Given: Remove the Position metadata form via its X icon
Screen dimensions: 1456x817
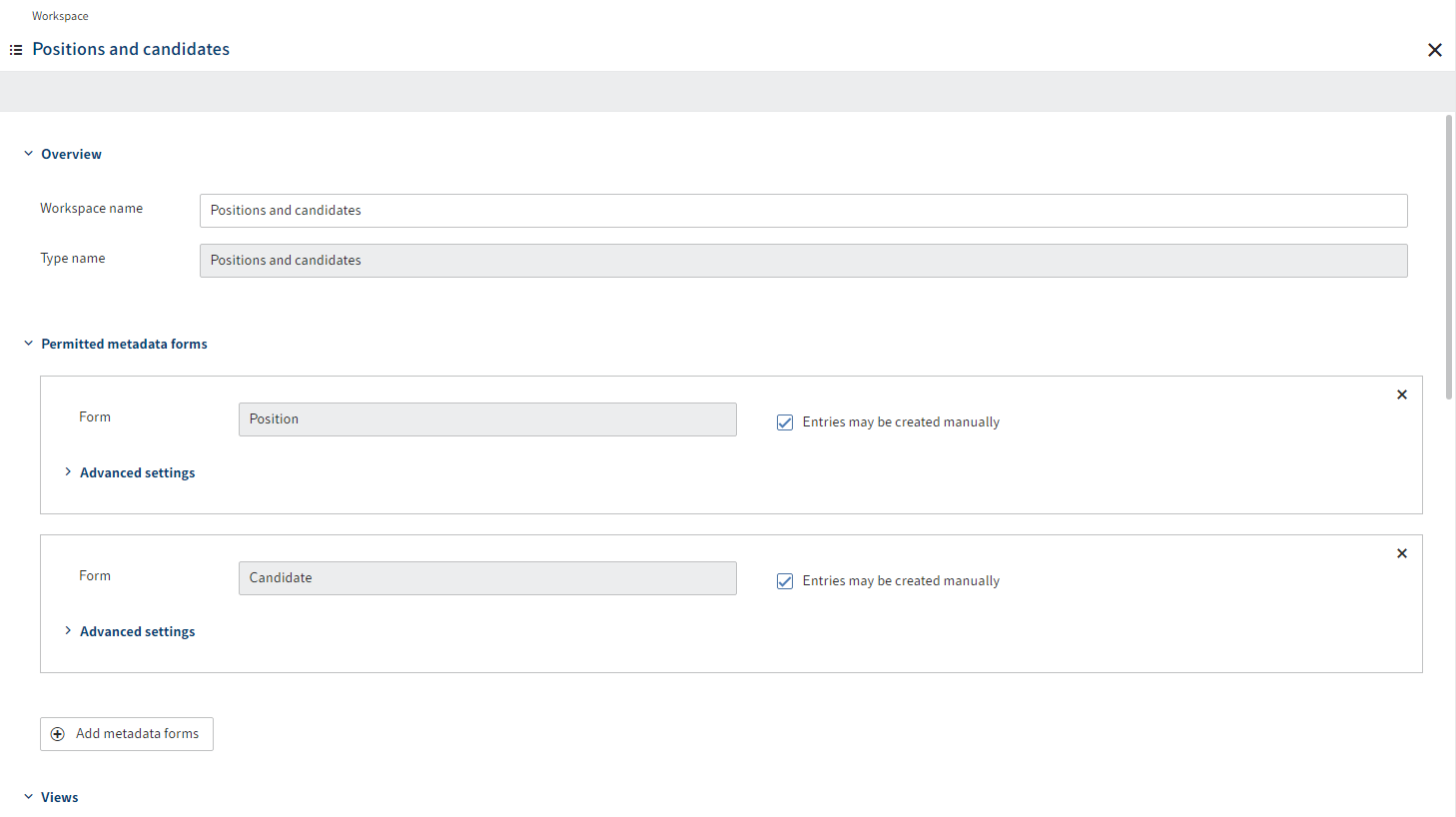Looking at the screenshot, I should click(x=1402, y=394).
